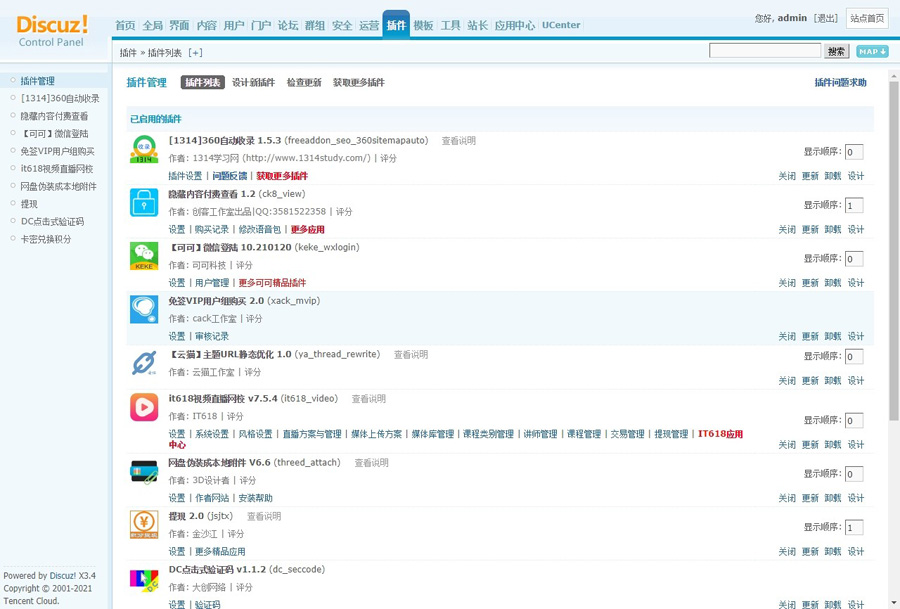Click the Discuz! Control Panel logo
This screenshot has height=609, width=900.
click(x=52, y=31)
